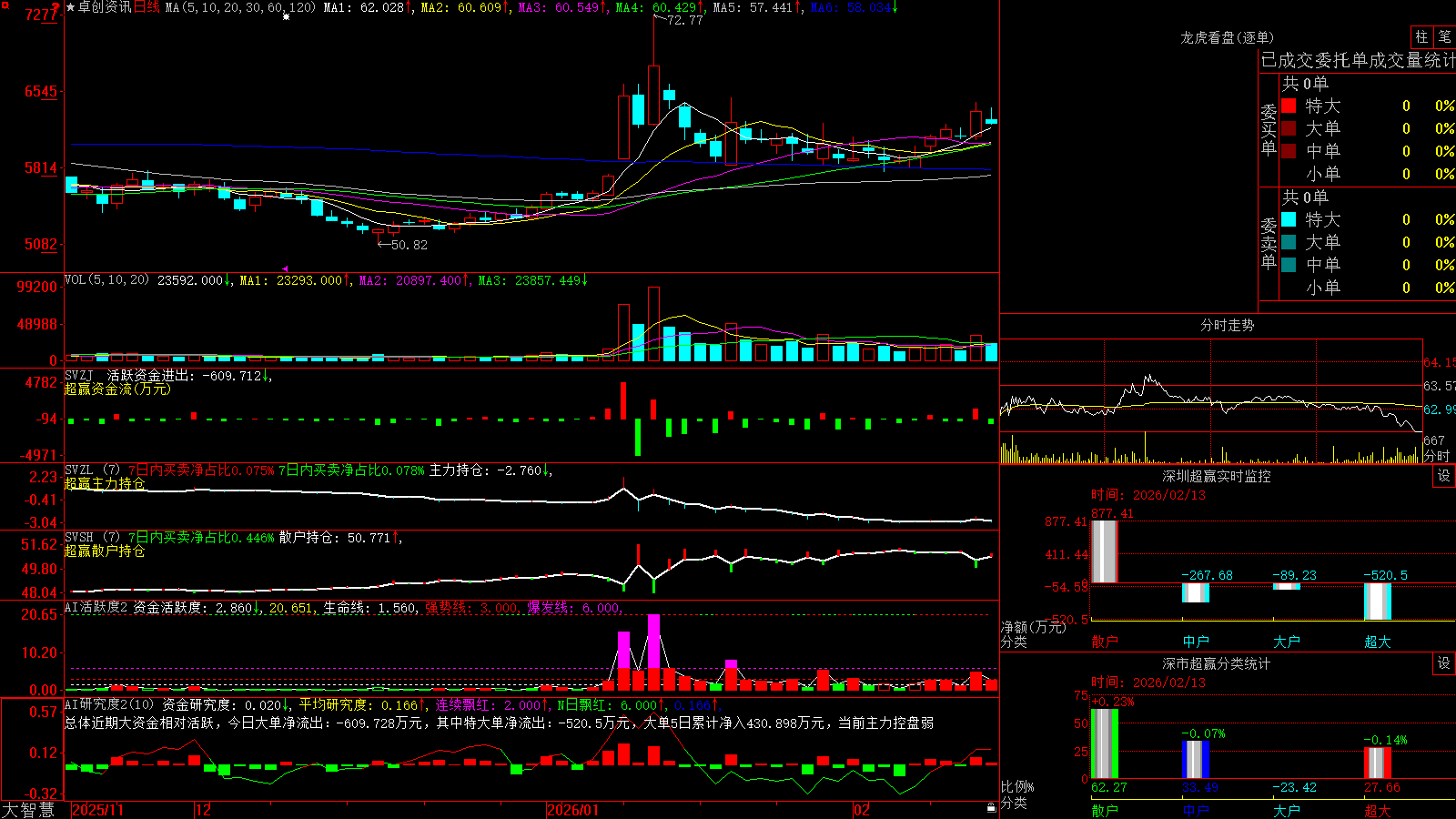Click the AI研究度2(10) indicator name
The width and height of the screenshot is (1456, 819).
point(109,704)
